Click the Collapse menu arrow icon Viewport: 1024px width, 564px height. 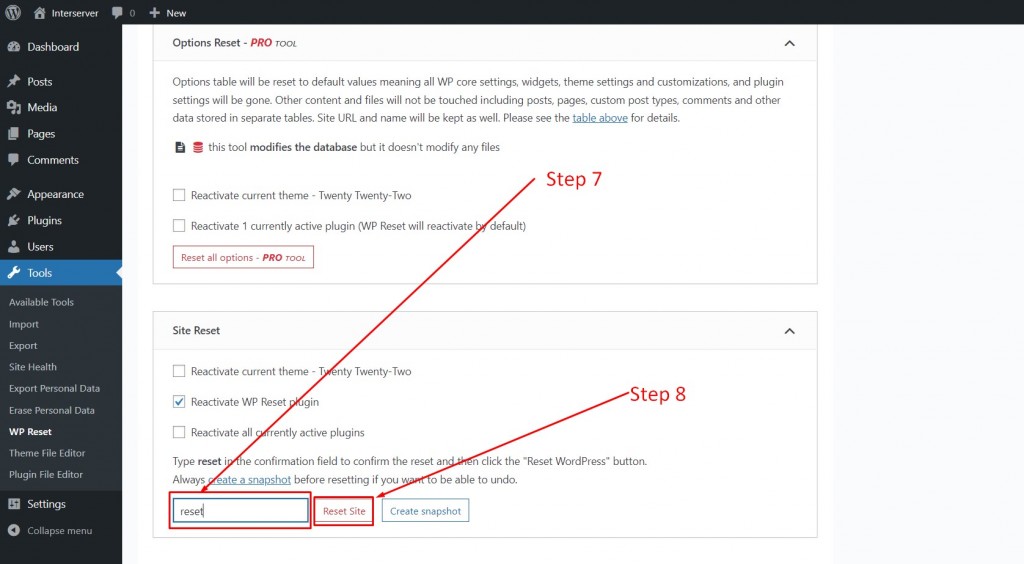pyautogui.click(x=14, y=531)
